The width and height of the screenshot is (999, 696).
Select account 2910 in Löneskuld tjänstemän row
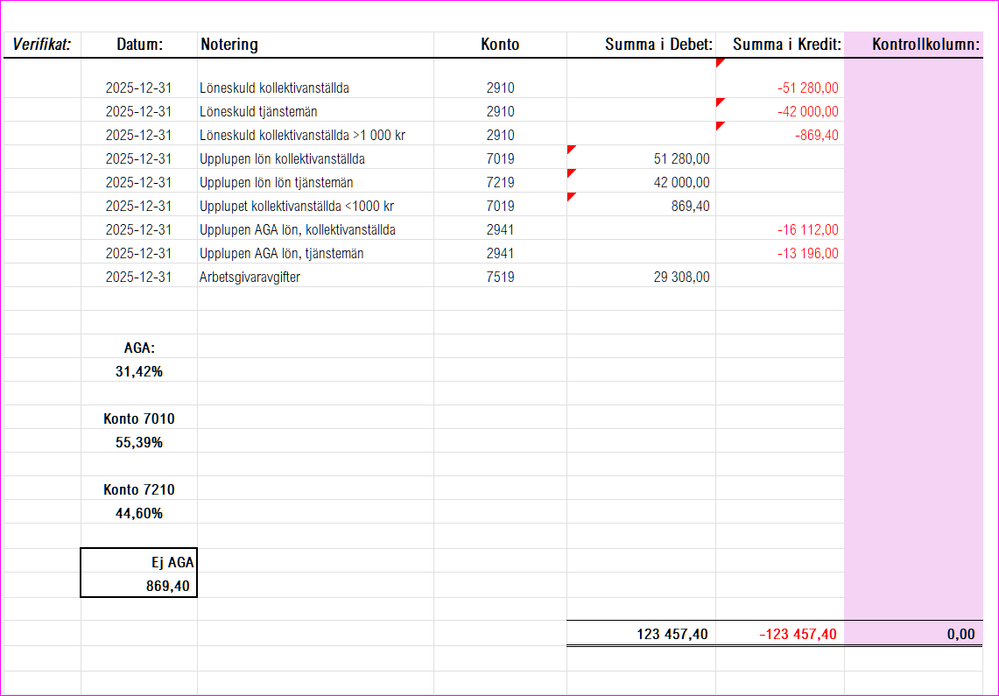pyautogui.click(x=500, y=112)
